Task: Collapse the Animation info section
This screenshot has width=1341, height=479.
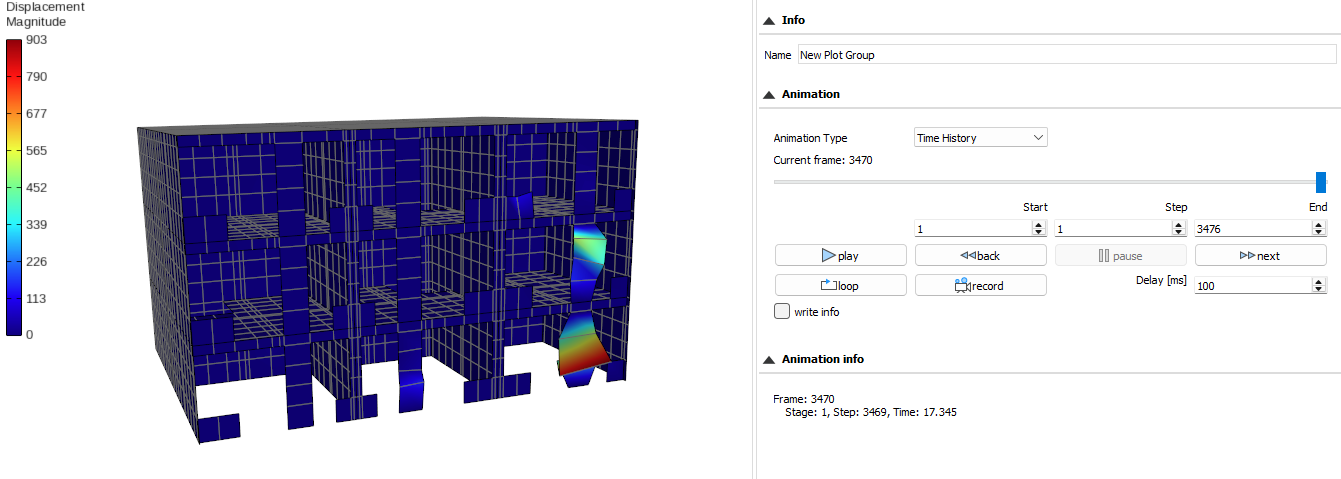Action: click(x=769, y=359)
